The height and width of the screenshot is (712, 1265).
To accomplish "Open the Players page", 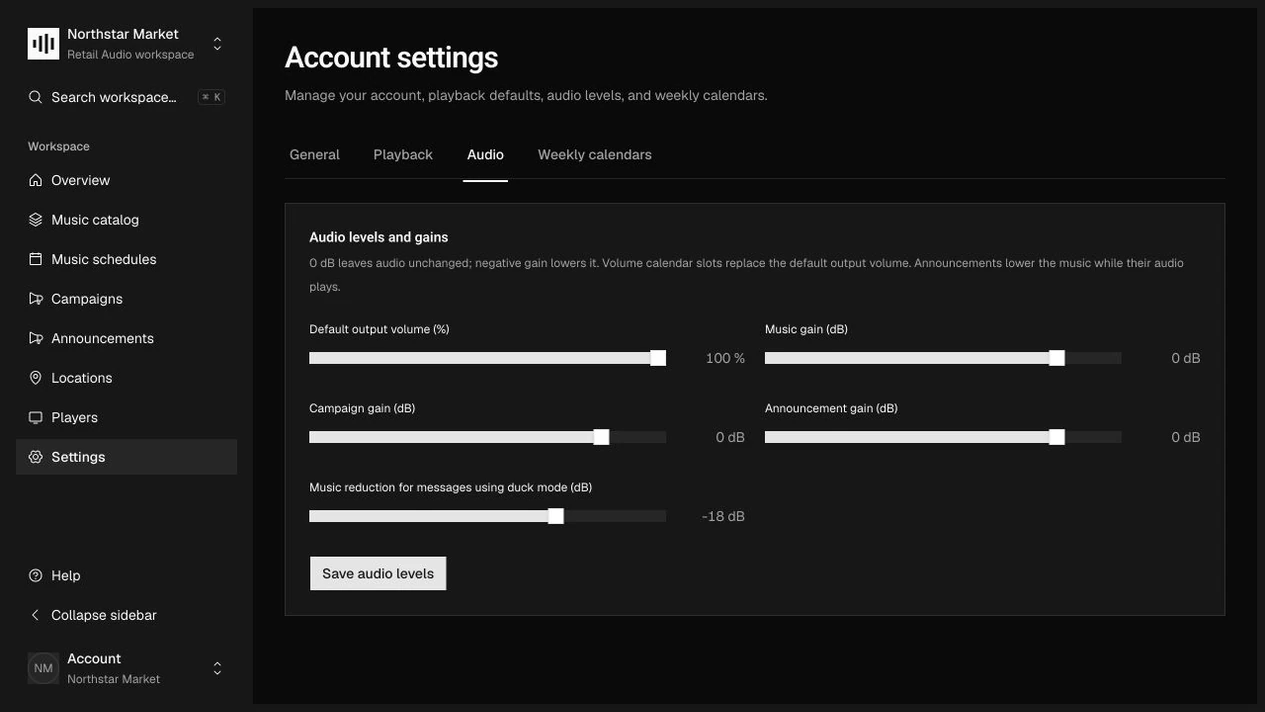I will click(x=126, y=417).
